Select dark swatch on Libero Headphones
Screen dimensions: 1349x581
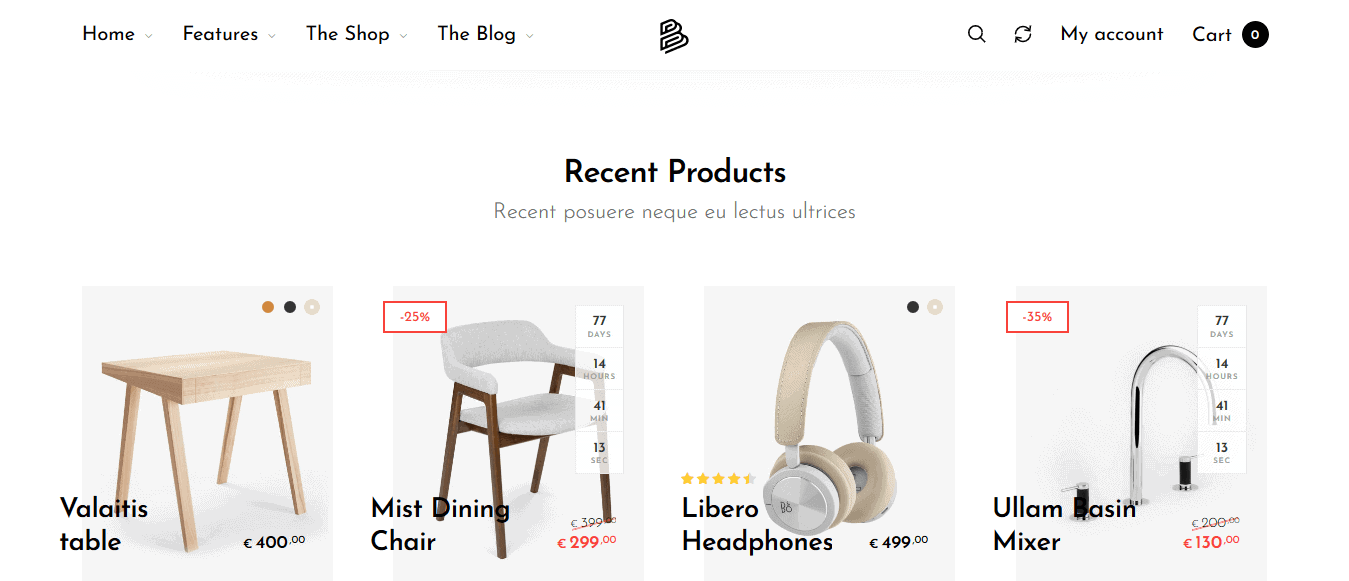tap(913, 307)
